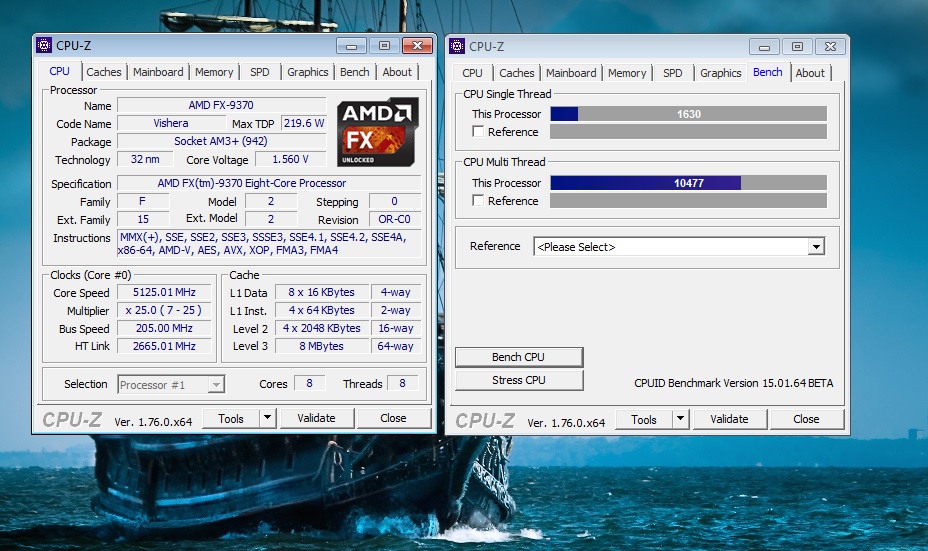Click Package value Socket AM3+ (942)
928x551 pixels.
click(x=221, y=141)
